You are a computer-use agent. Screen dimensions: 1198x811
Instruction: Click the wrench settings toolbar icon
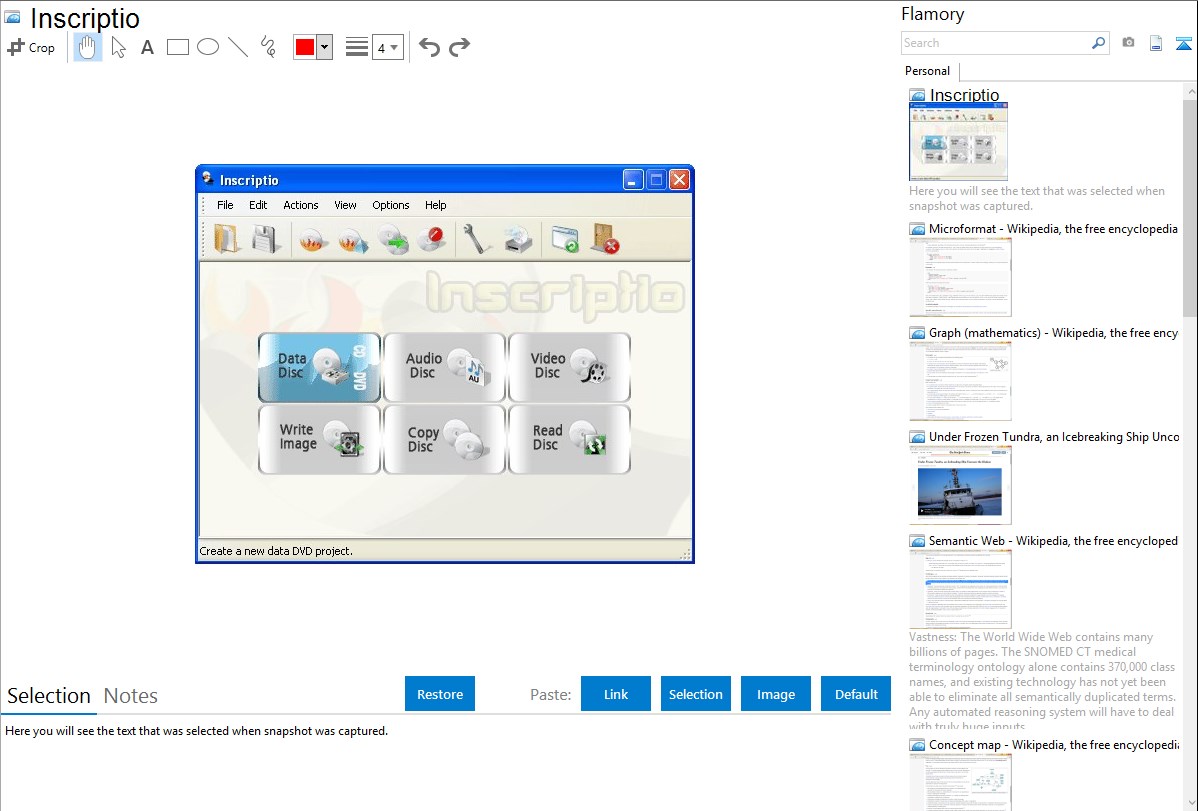click(478, 239)
